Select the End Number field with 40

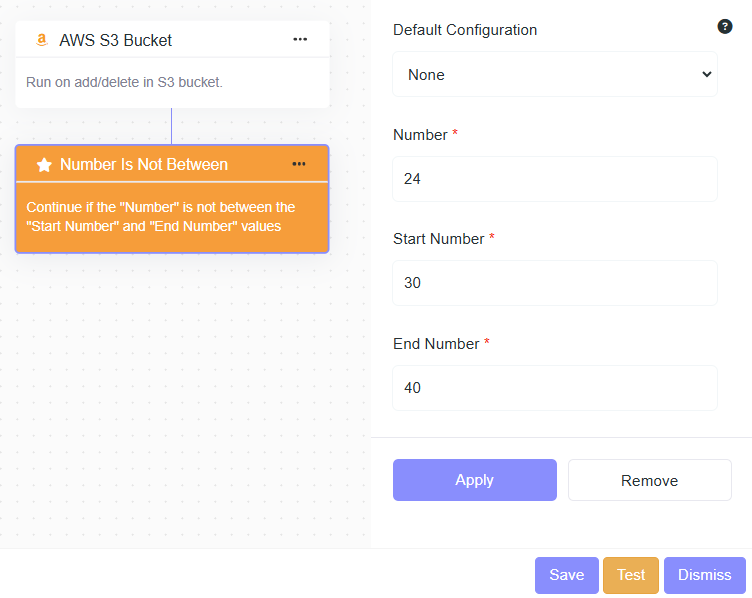[555, 388]
